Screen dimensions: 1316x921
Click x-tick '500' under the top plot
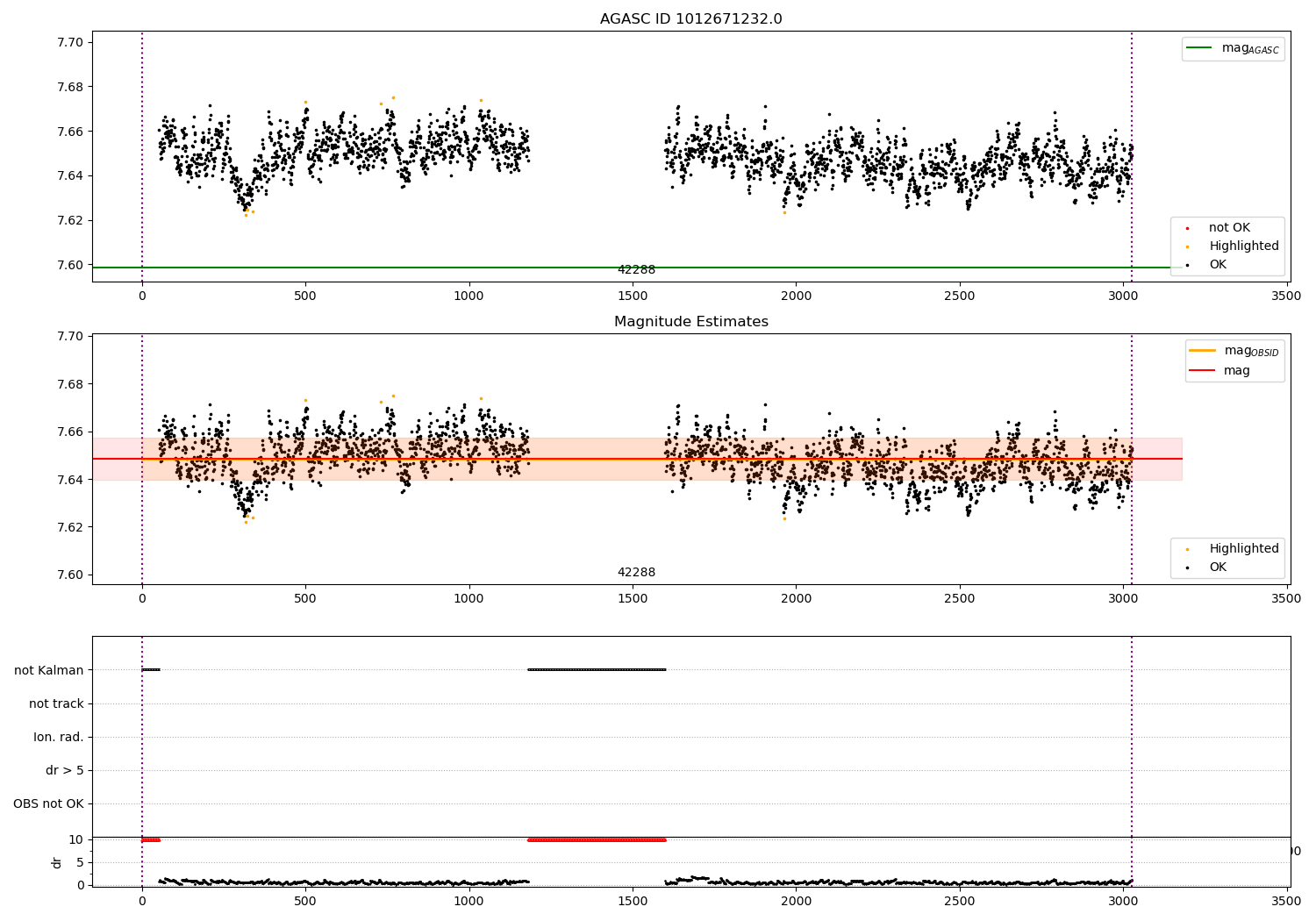tap(305, 296)
